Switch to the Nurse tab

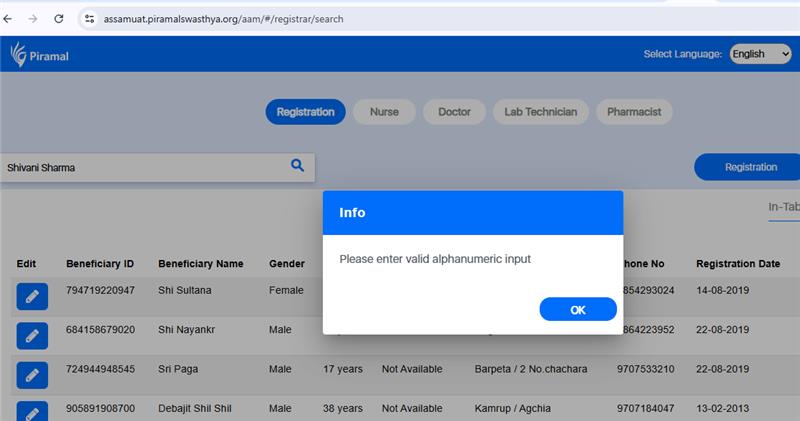coord(384,112)
